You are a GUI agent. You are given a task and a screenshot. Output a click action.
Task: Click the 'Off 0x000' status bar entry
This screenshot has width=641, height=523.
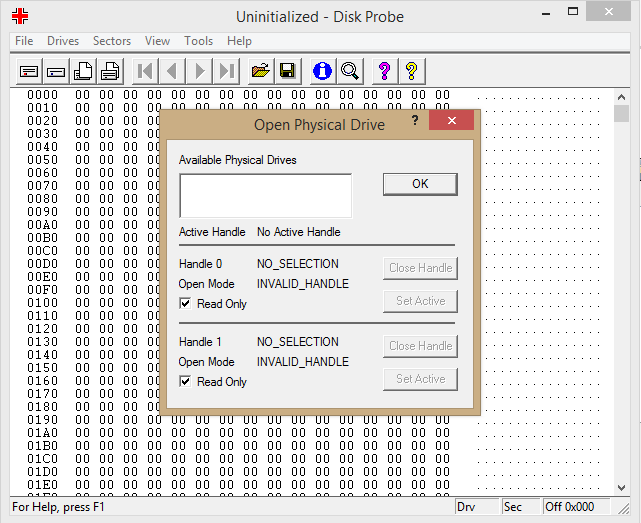[576, 507]
